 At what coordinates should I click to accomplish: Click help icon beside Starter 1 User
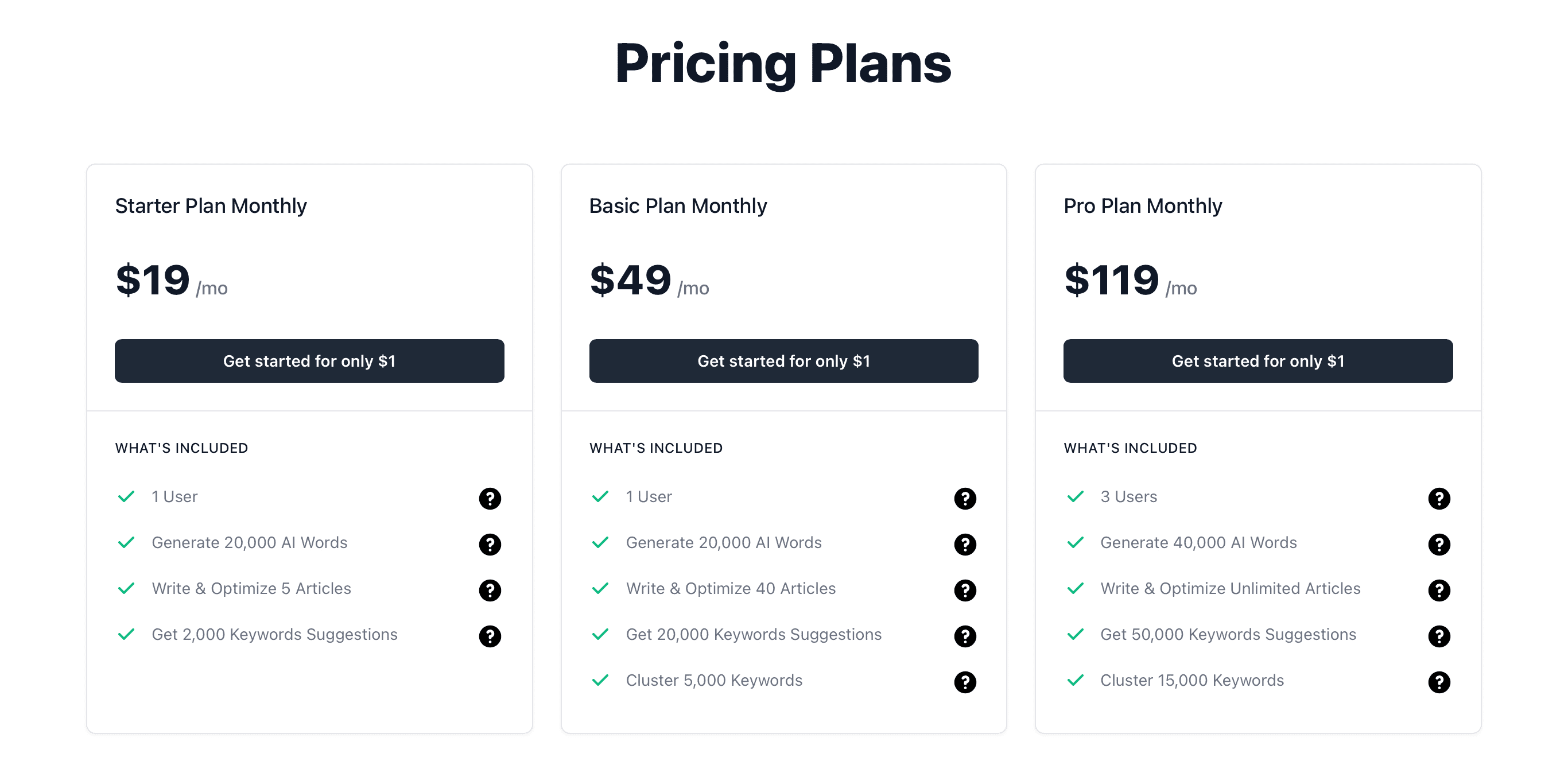490,499
